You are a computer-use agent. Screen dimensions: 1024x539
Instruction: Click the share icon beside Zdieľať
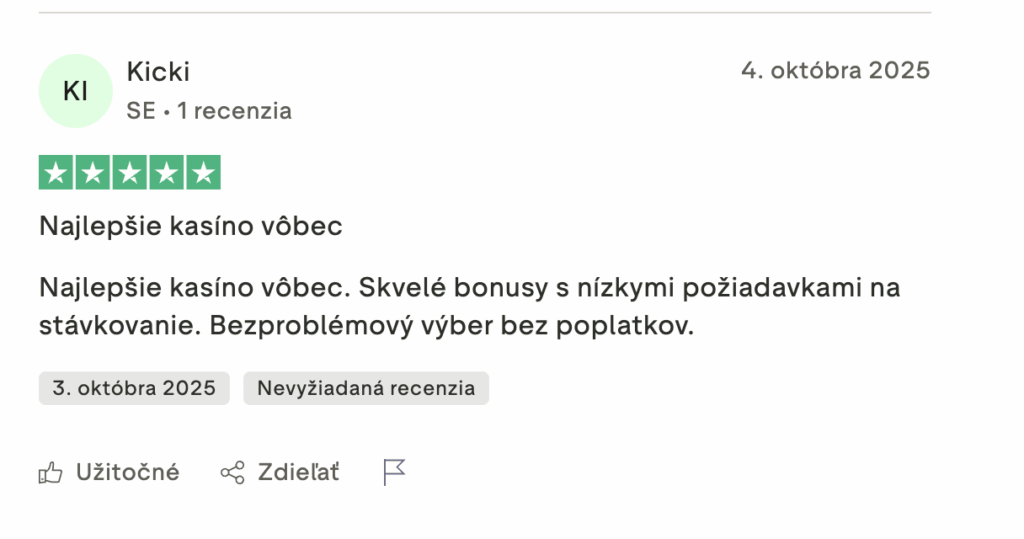click(232, 472)
